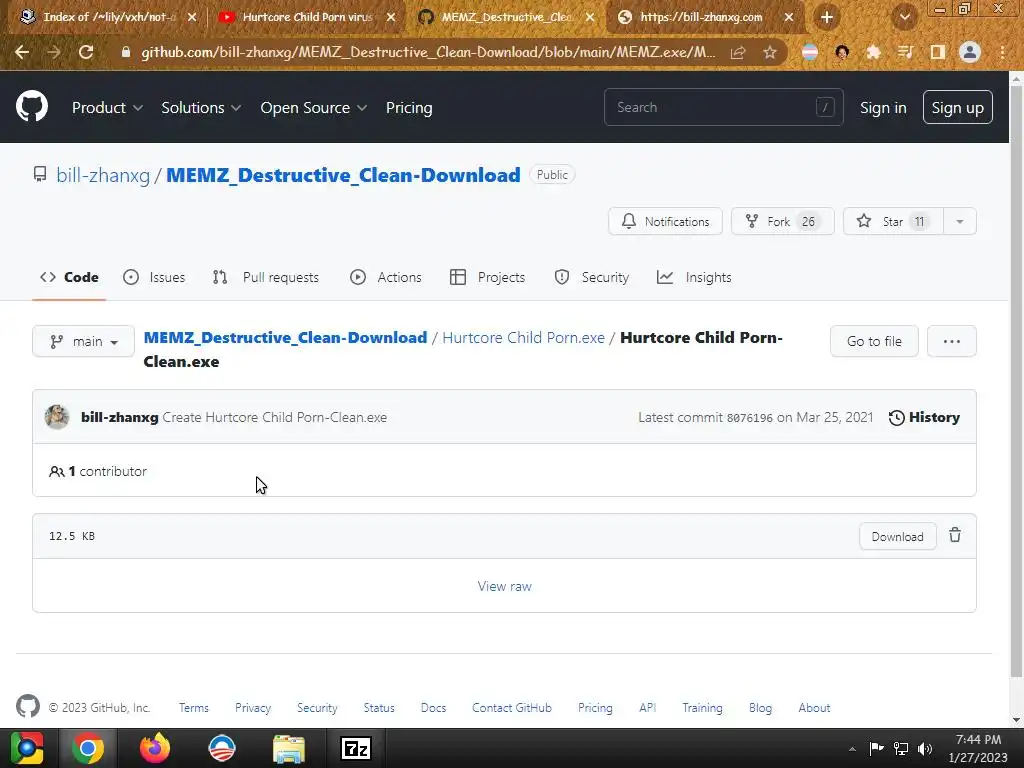Delete the file using trash icon
Screen dimensions: 1024x768
[x=955, y=536]
